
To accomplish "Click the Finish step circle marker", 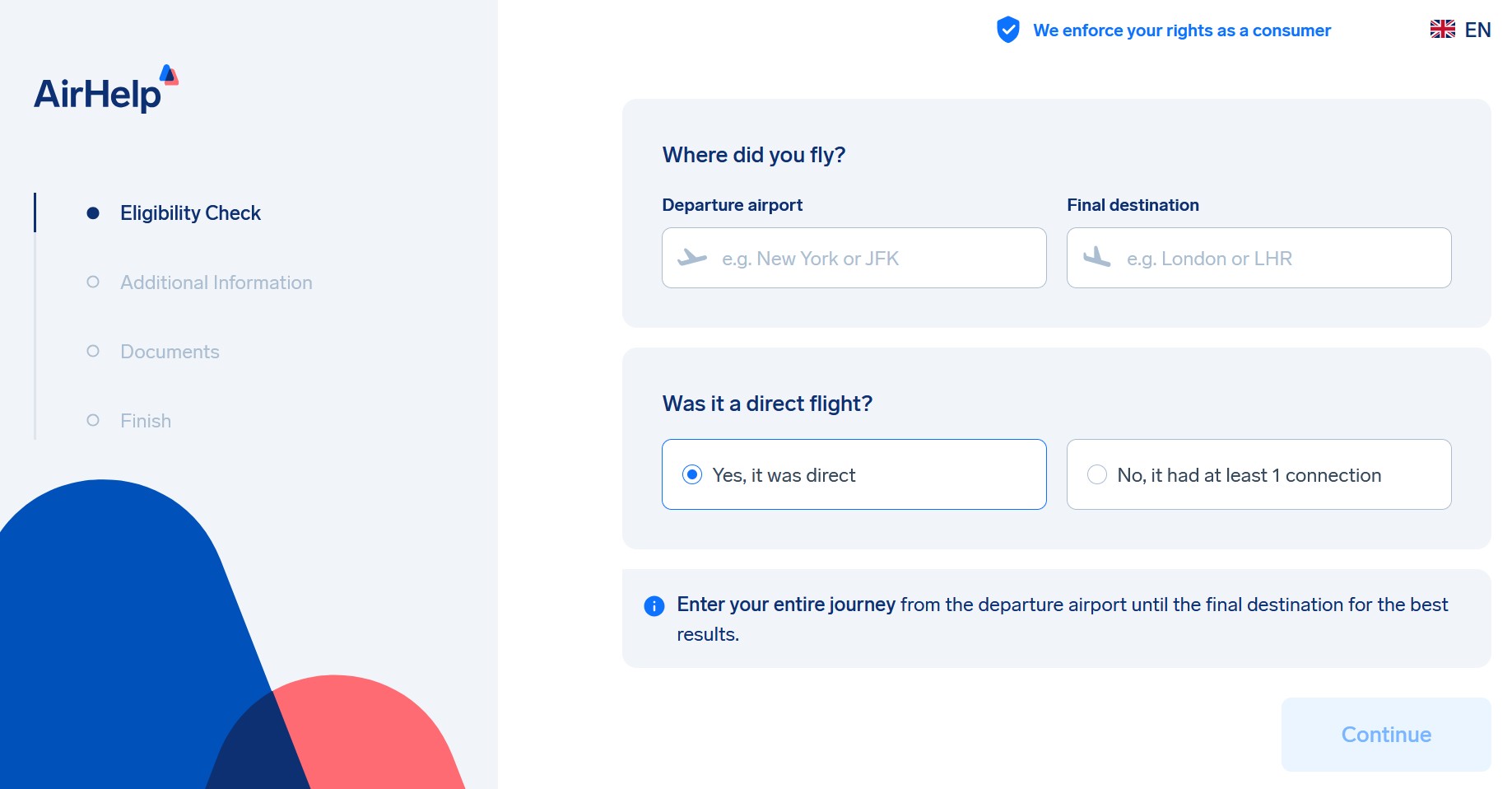I will (x=93, y=421).
